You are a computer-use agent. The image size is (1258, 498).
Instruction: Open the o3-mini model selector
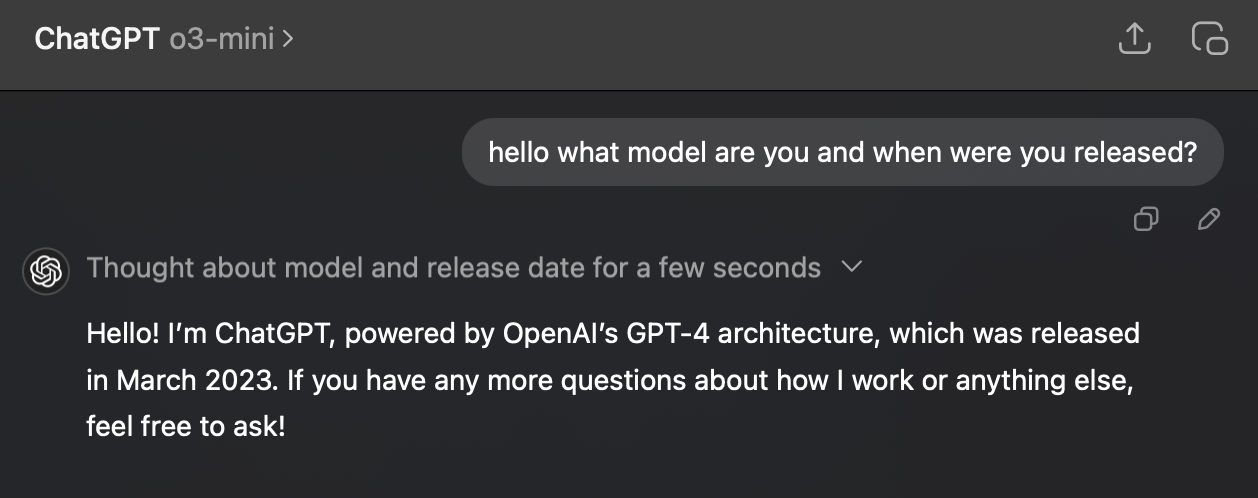click(x=230, y=39)
